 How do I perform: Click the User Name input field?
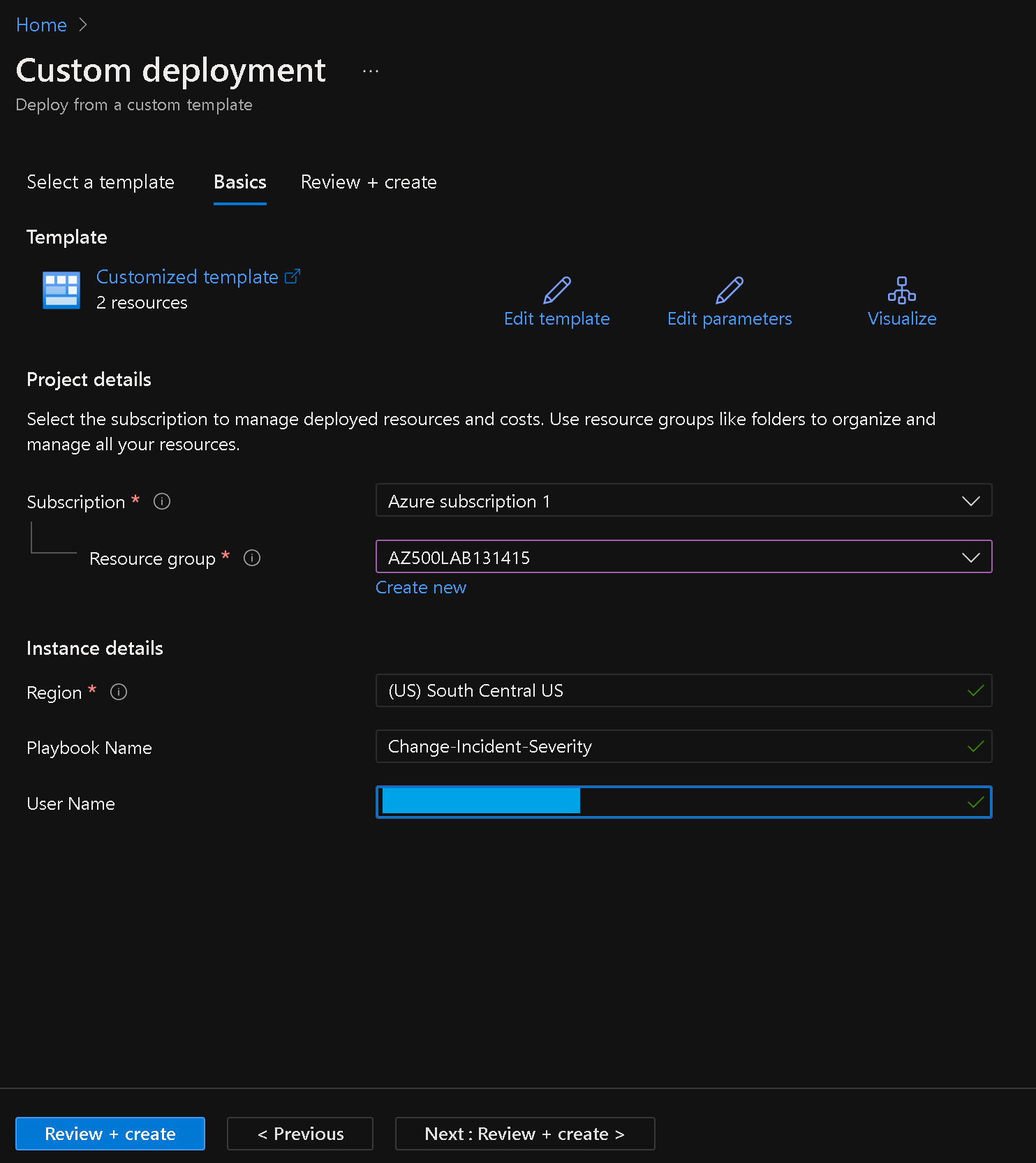683,802
